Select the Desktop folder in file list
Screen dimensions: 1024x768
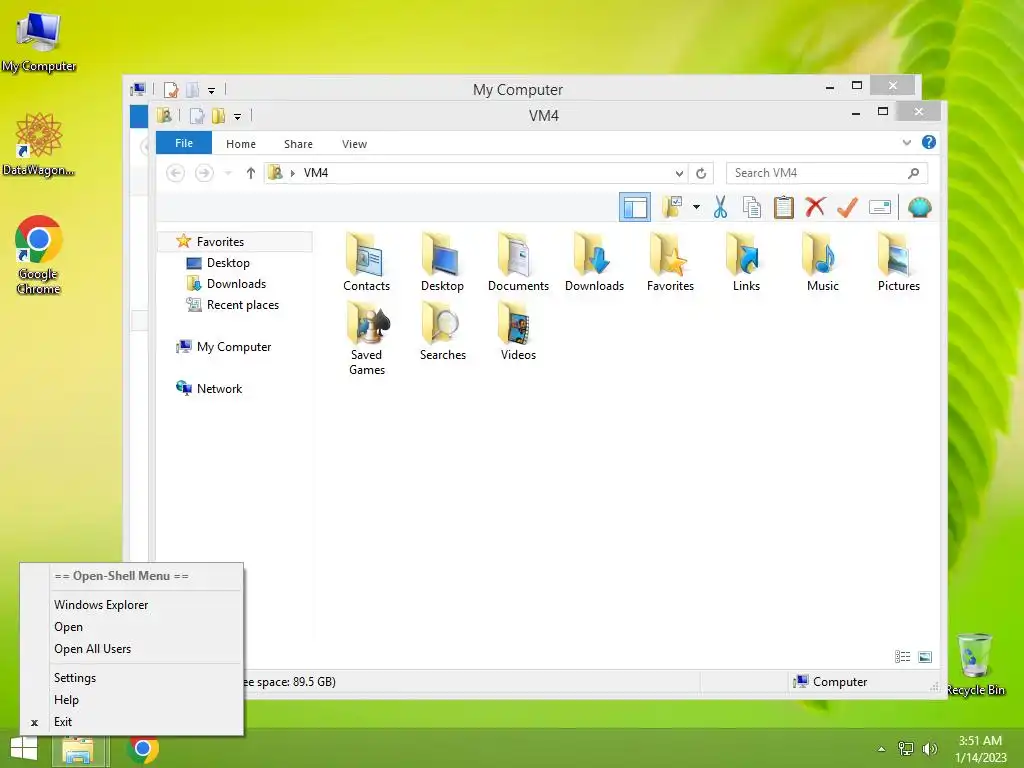[442, 263]
